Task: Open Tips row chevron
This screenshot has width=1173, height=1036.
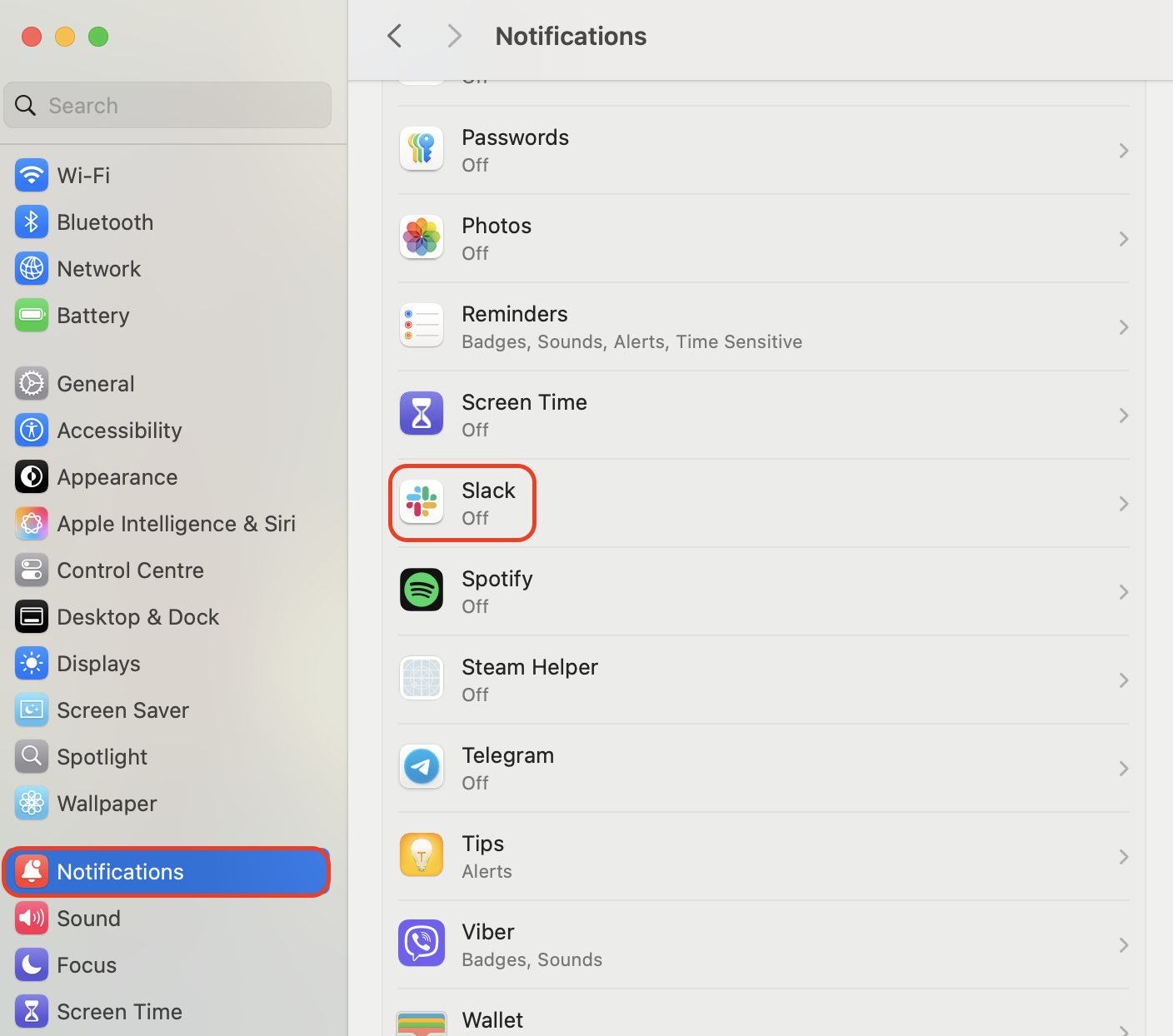Action: [1124, 857]
